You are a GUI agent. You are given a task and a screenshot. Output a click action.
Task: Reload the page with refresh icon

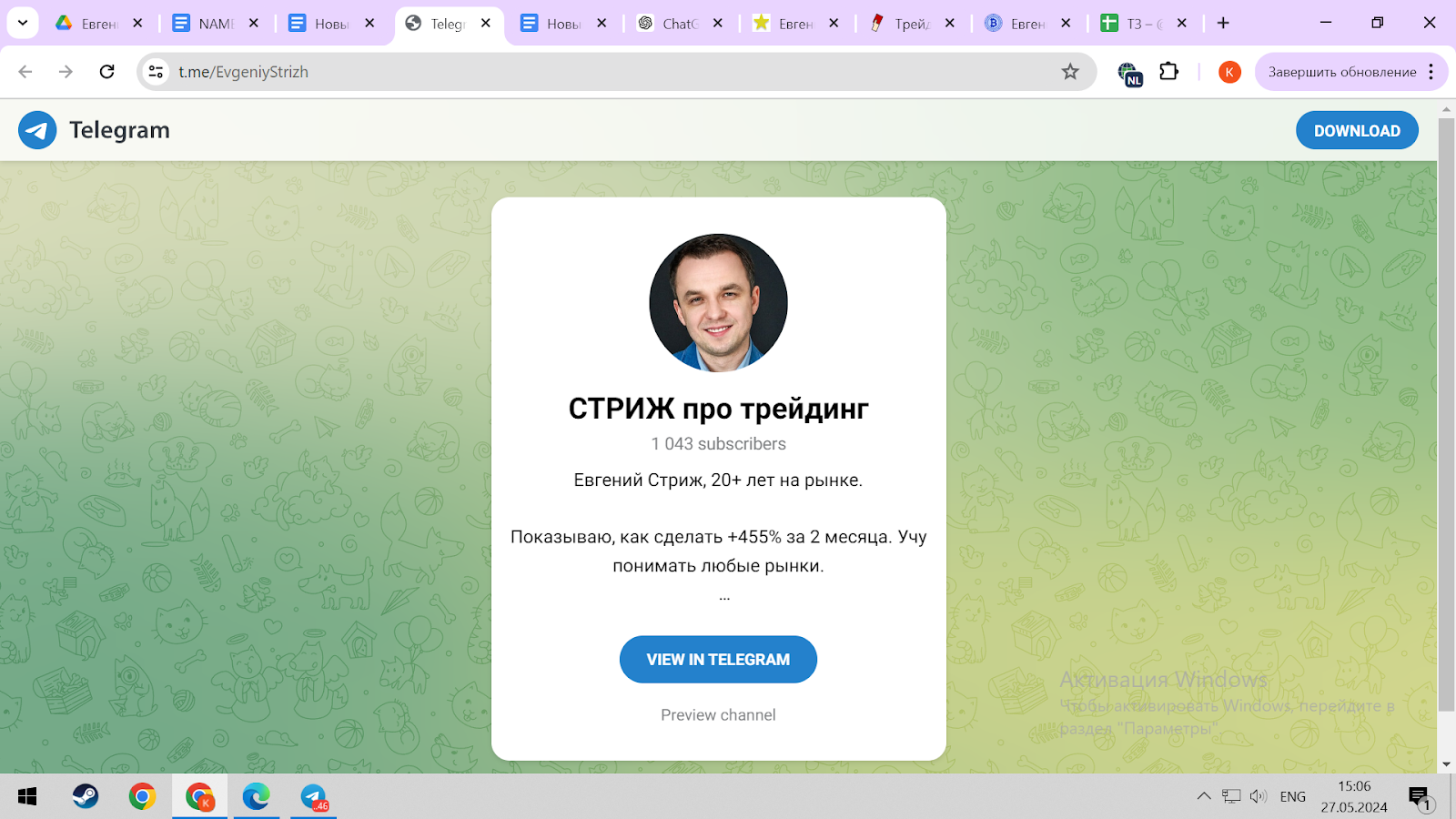coord(106,72)
